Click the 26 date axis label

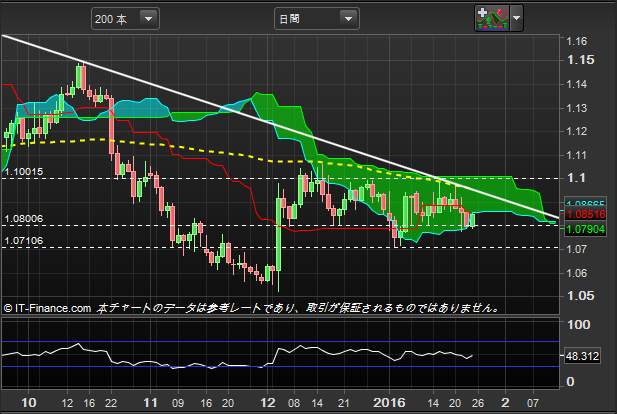click(x=478, y=403)
